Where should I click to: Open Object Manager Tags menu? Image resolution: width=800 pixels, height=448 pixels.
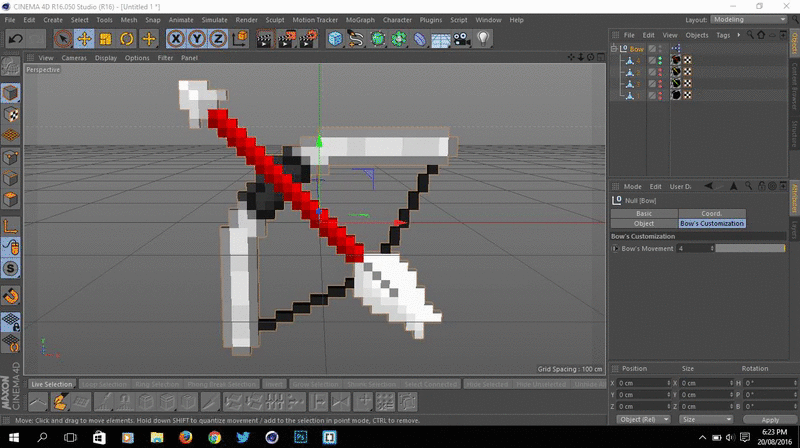pos(723,35)
